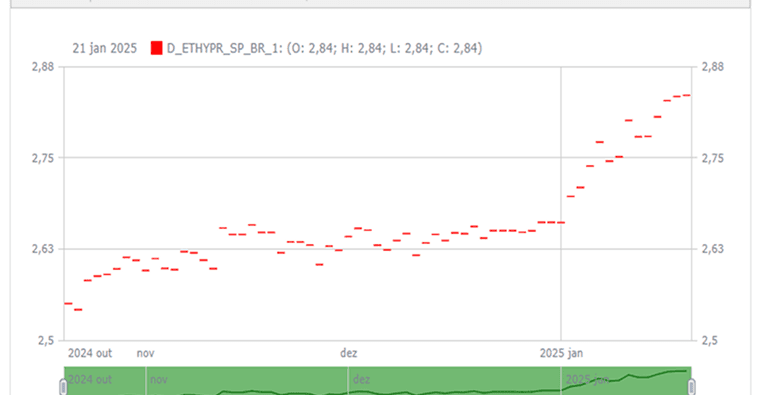
Task: Click the '2024 out' x-axis label
Action: point(90,353)
